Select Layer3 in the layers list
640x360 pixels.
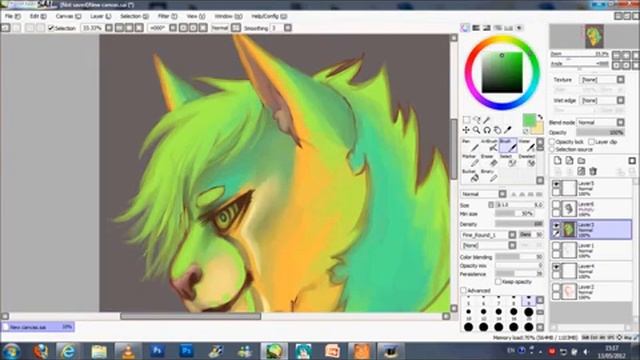[591, 229]
